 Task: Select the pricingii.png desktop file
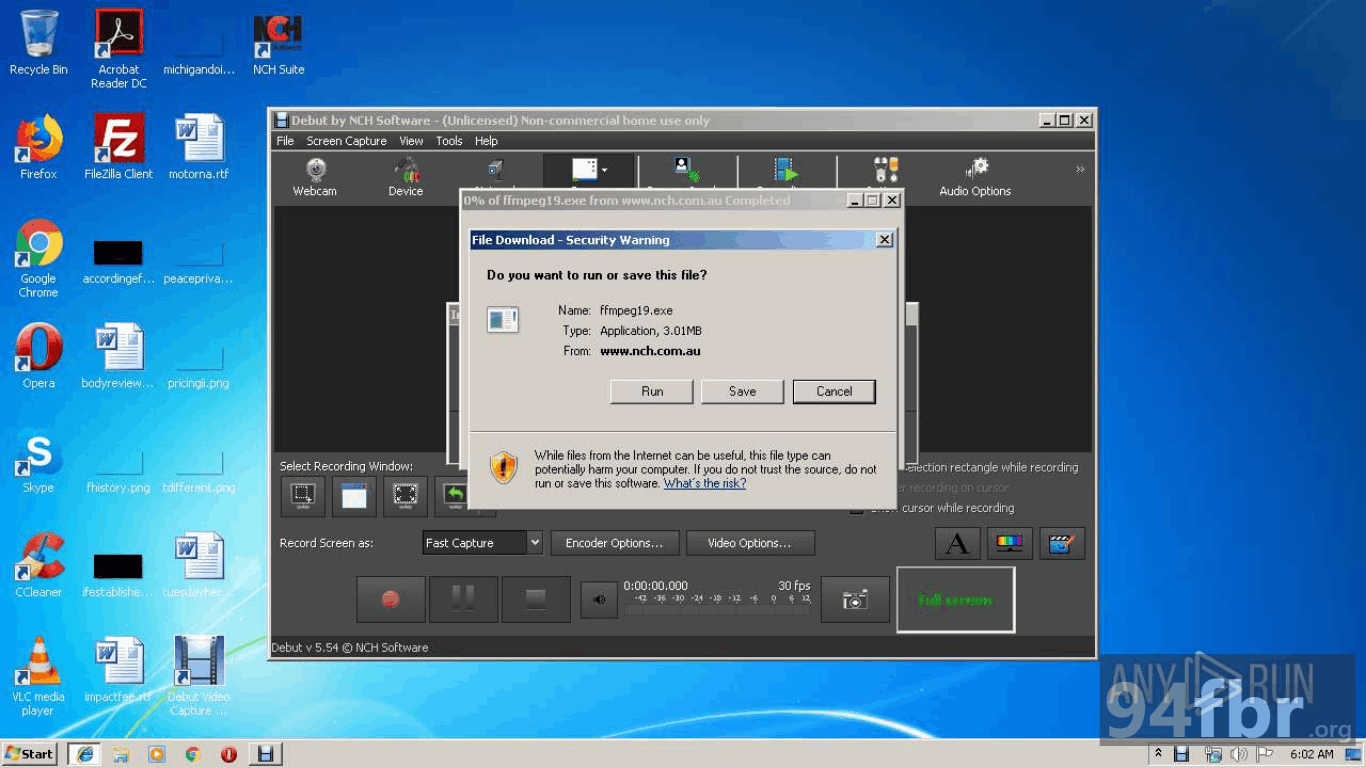coord(199,365)
